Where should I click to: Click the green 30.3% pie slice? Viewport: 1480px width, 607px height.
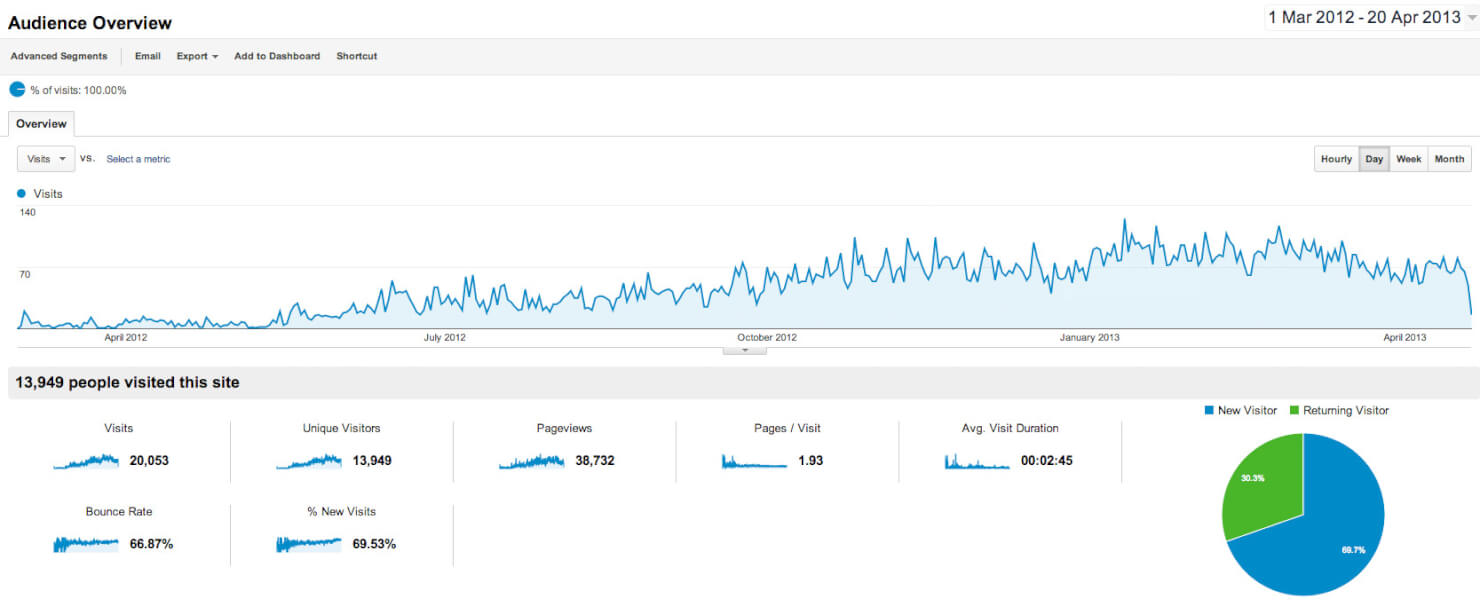[x=1262, y=485]
